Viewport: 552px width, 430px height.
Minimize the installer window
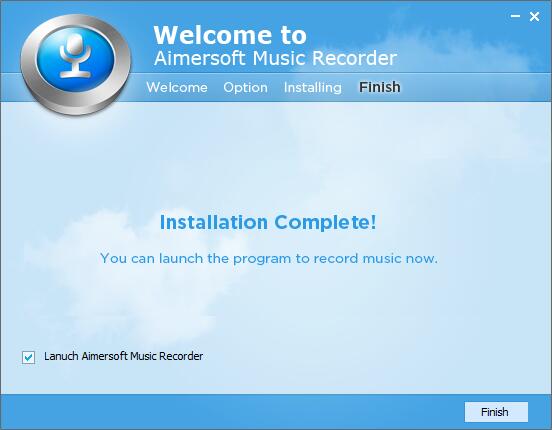[x=515, y=16]
